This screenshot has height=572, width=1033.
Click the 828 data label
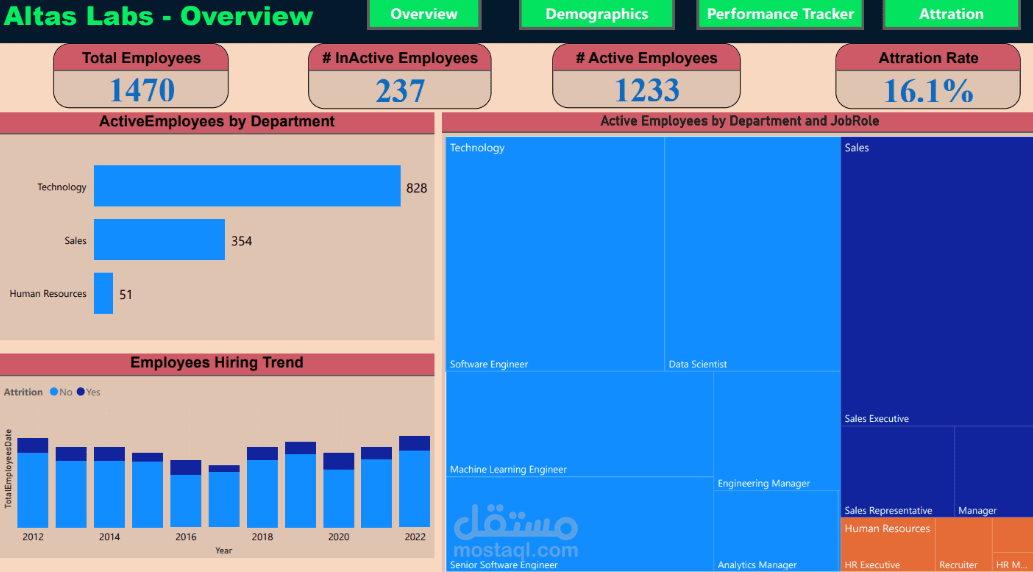[416, 188]
